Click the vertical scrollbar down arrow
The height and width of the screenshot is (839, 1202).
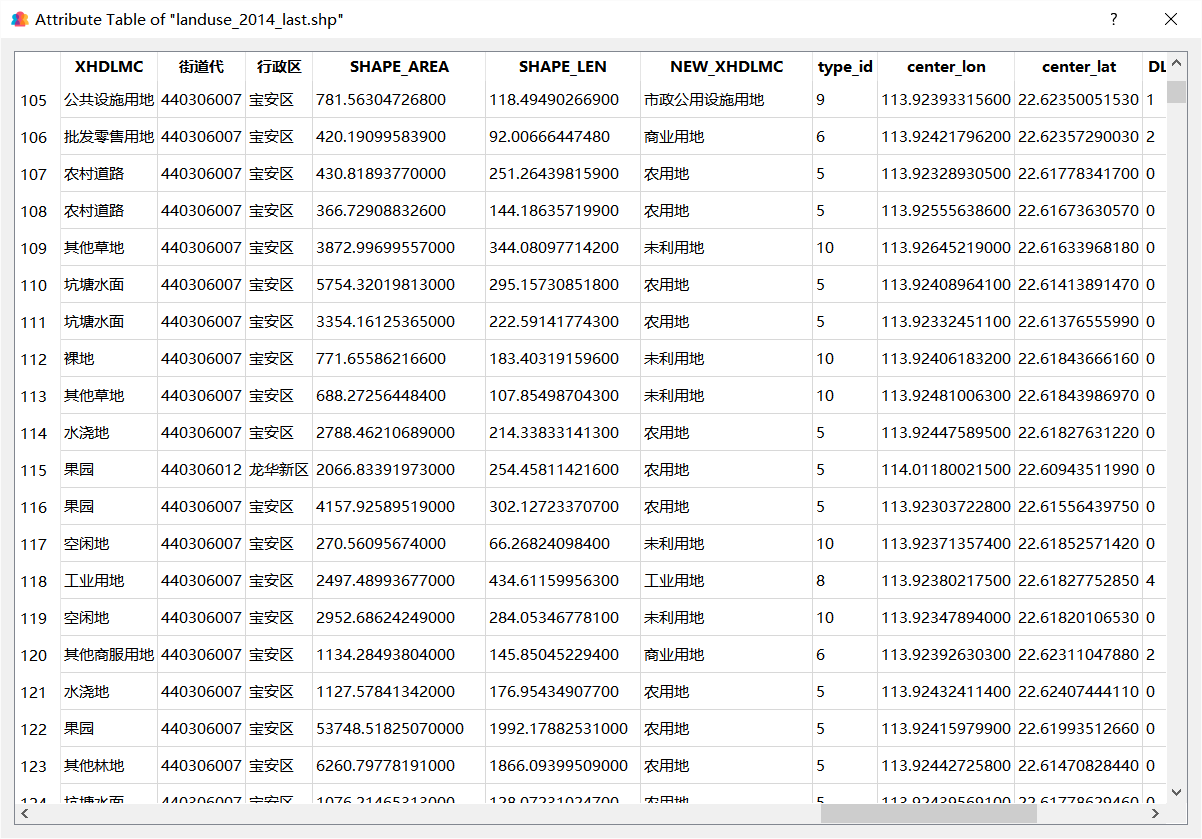point(1176,793)
